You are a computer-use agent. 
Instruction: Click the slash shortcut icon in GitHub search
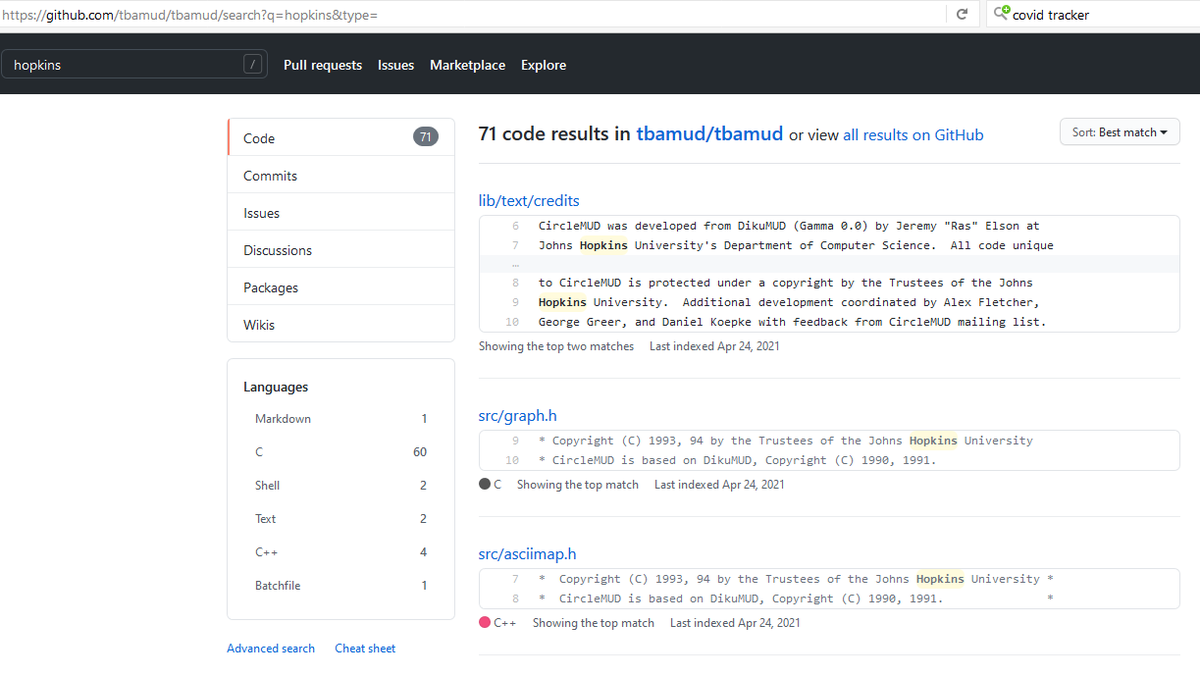pyautogui.click(x=254, y=64)
